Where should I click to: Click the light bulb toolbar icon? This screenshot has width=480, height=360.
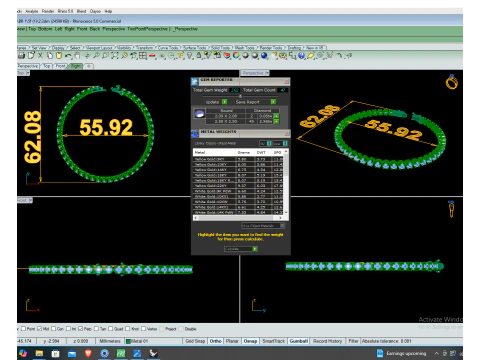(x=190, y=56)
